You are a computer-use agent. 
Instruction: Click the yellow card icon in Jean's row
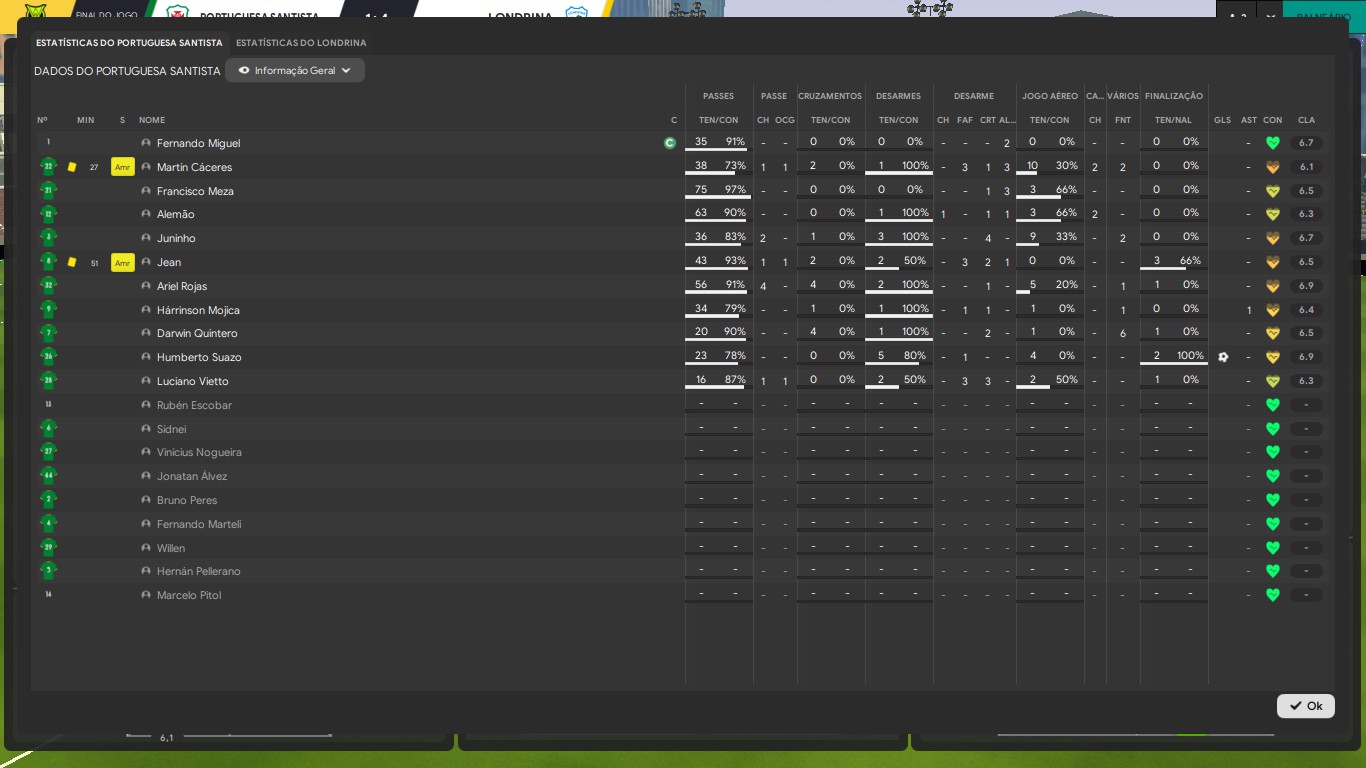coord(72,262)
